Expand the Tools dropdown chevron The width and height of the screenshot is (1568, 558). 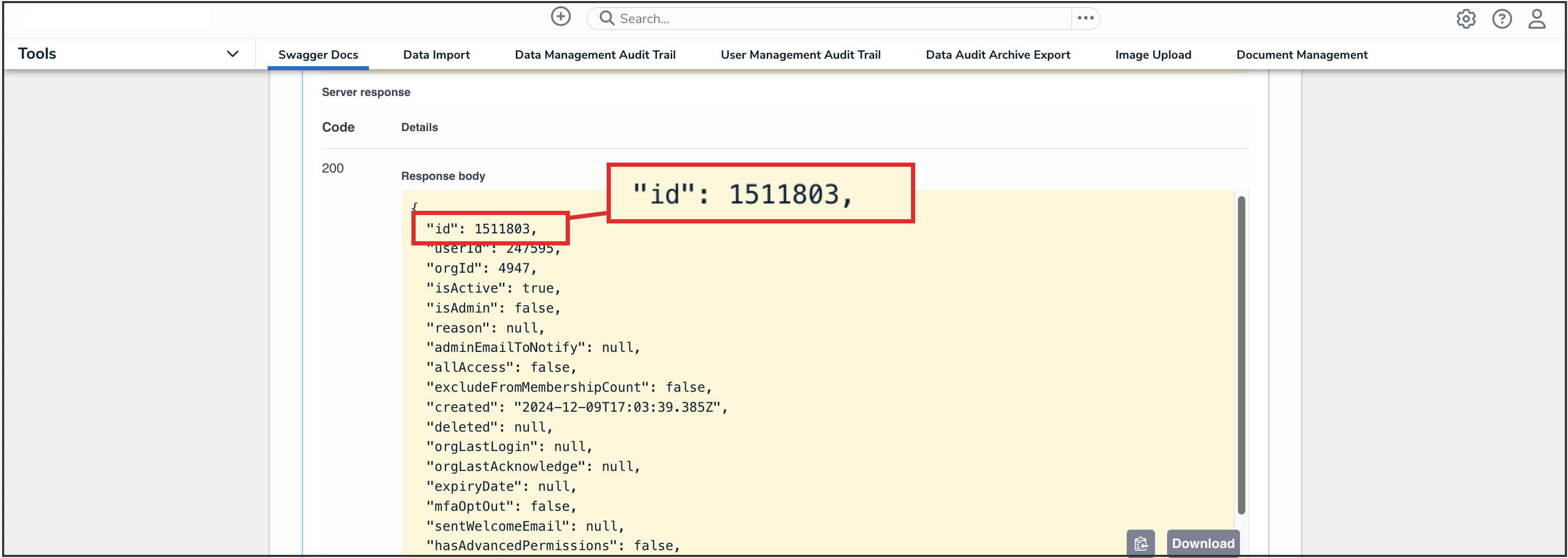point(232,54)
